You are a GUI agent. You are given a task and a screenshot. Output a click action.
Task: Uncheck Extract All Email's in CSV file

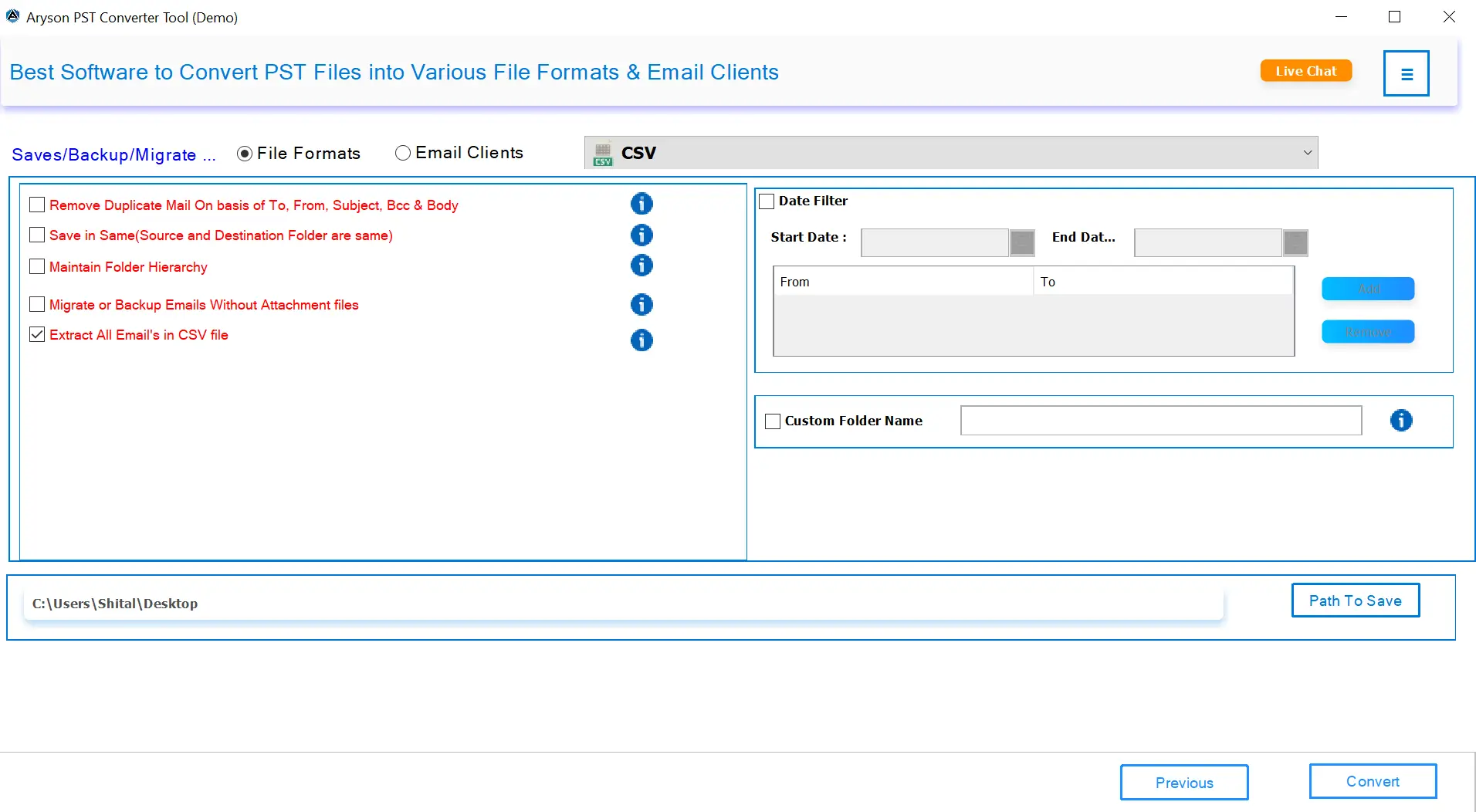coord(36,334)
